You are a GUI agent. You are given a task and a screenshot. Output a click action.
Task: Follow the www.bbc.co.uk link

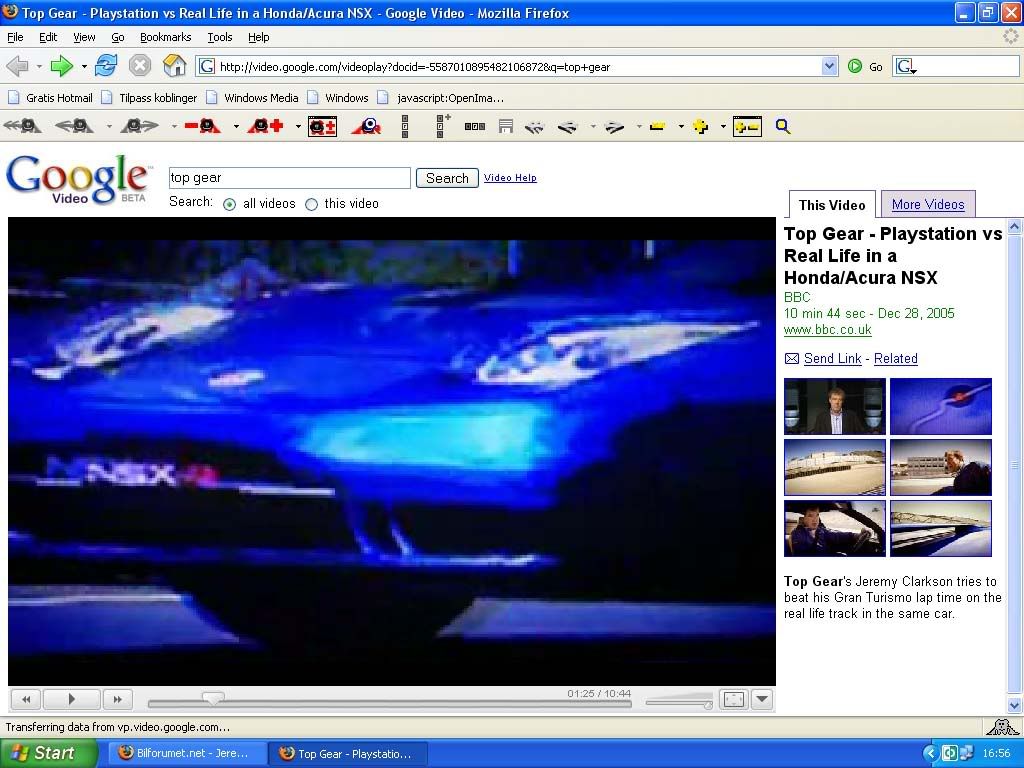(827, 329)
